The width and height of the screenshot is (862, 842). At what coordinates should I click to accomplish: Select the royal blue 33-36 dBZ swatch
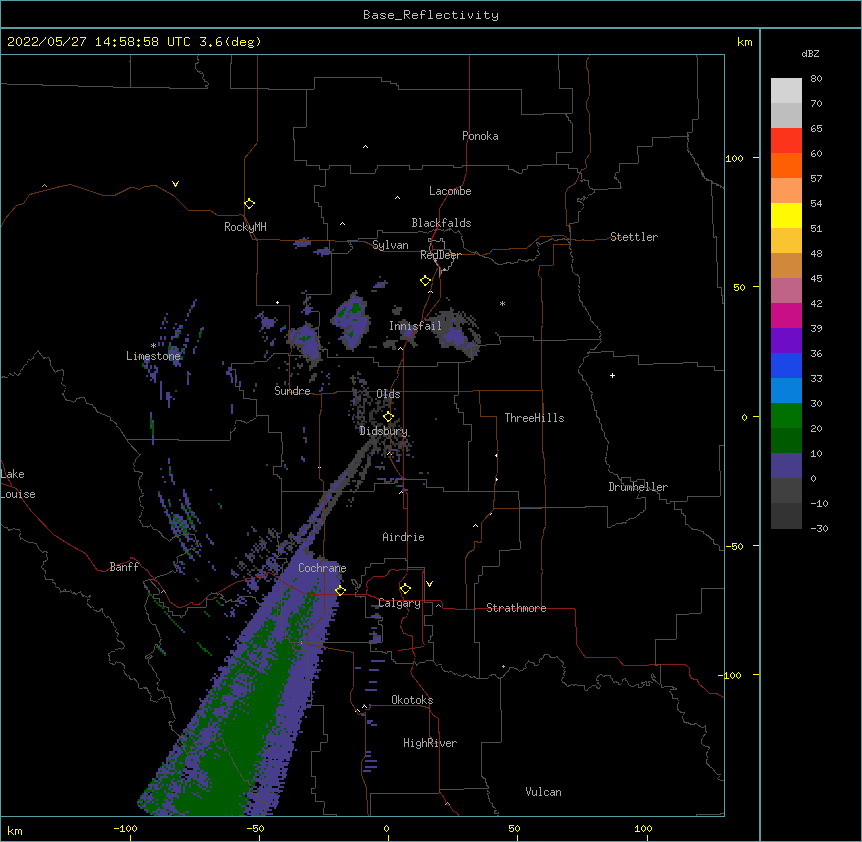[786, 365]
